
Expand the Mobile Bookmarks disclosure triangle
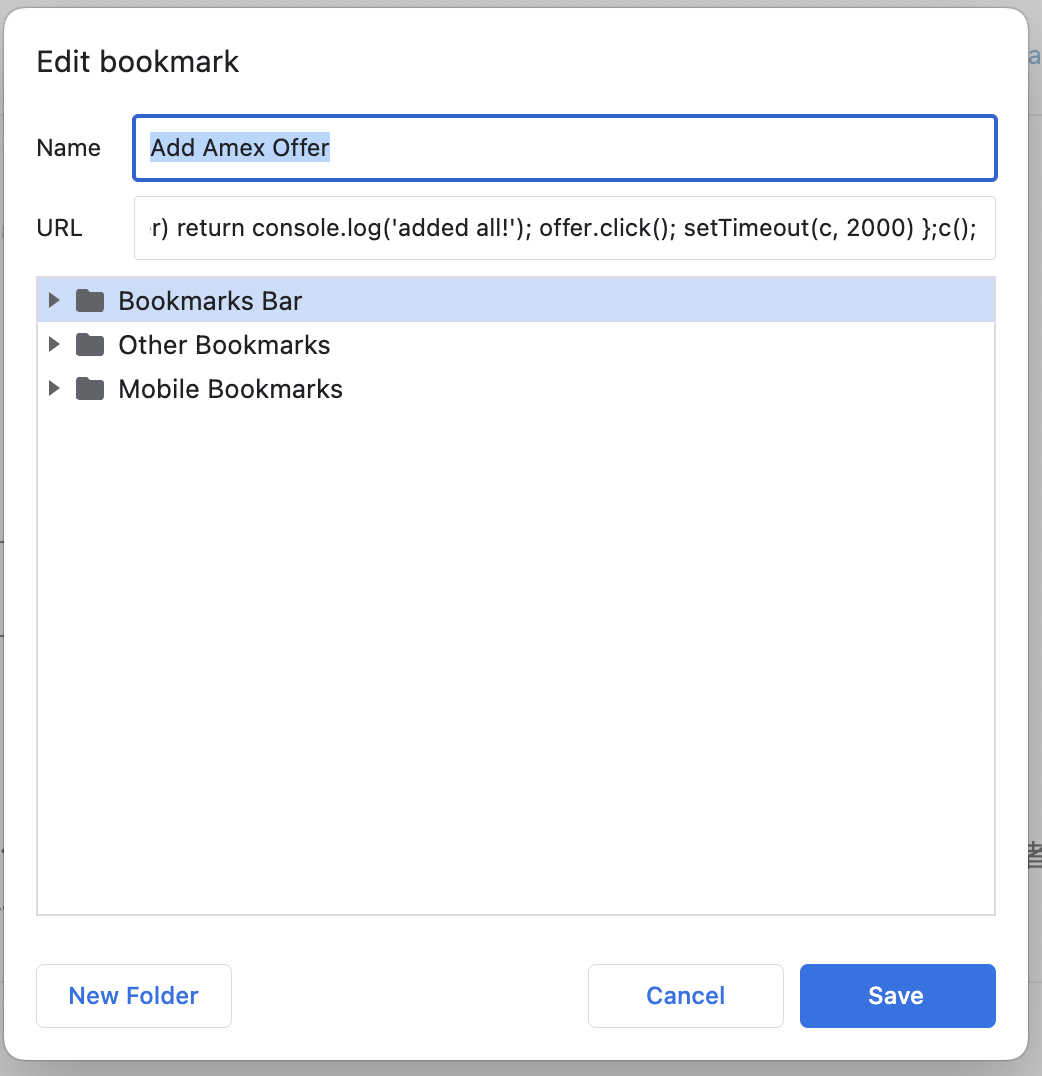coord(54,388)
